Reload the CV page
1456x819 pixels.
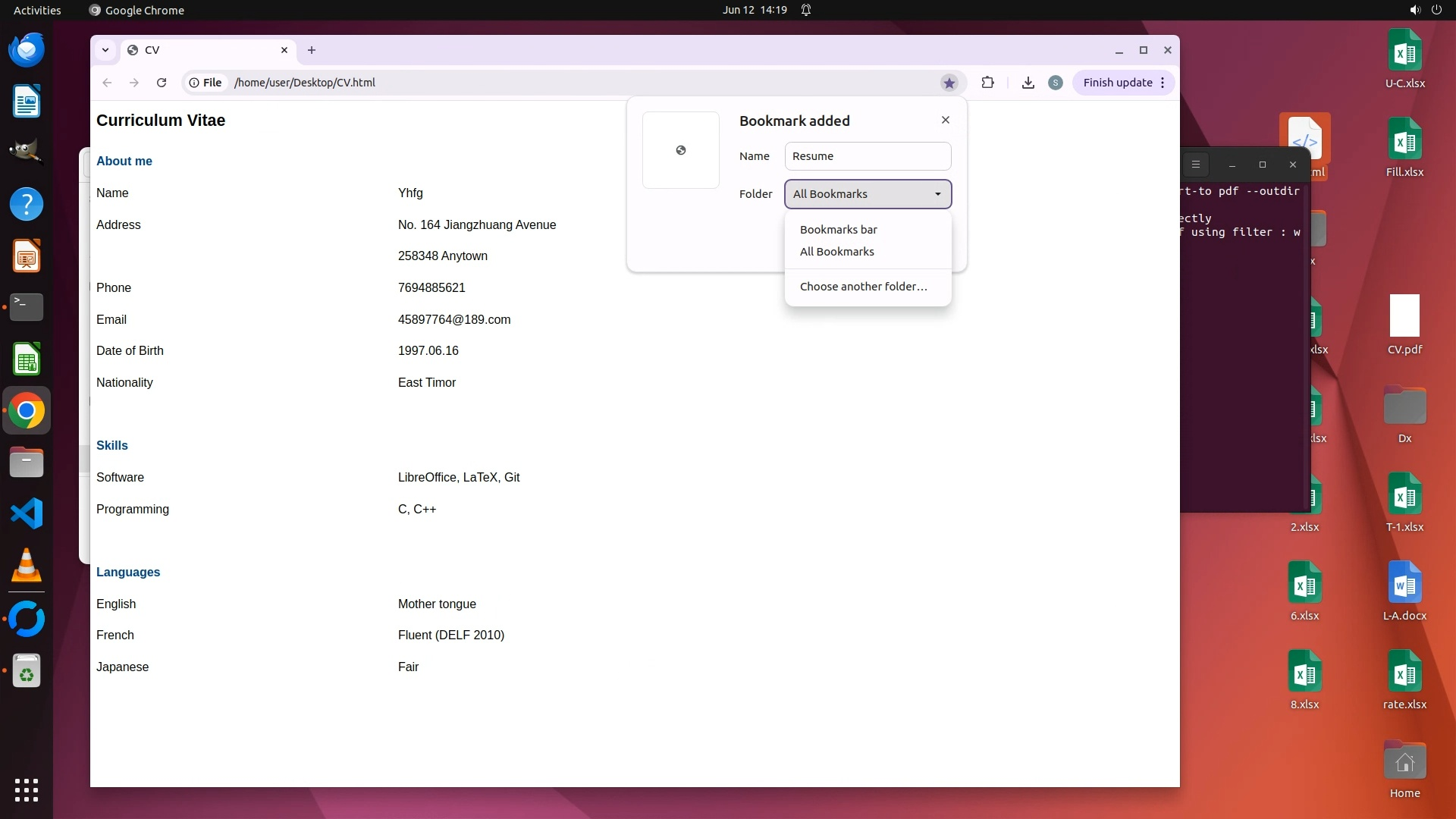click(x=162, y=83)
